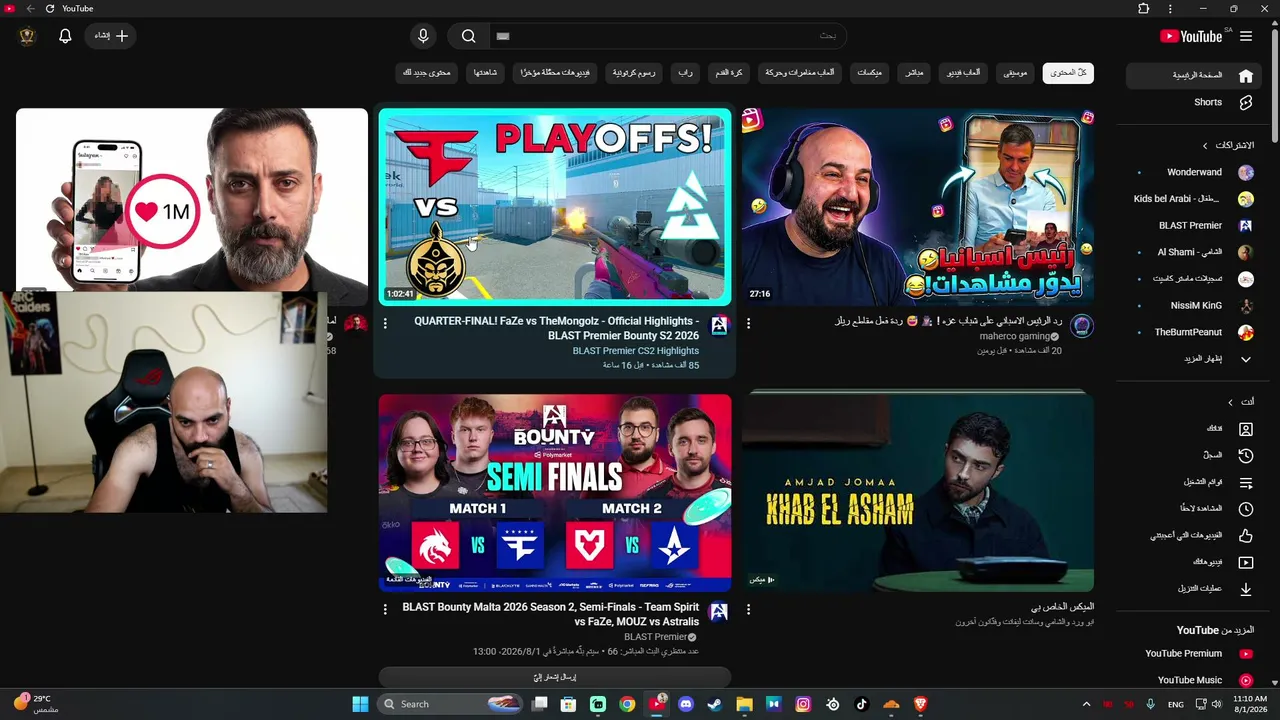Select the Music (موسيقى) filter chip
Image resolution: width=1280 pixels, height=720 pixels.
click(x=1015, y=73)
